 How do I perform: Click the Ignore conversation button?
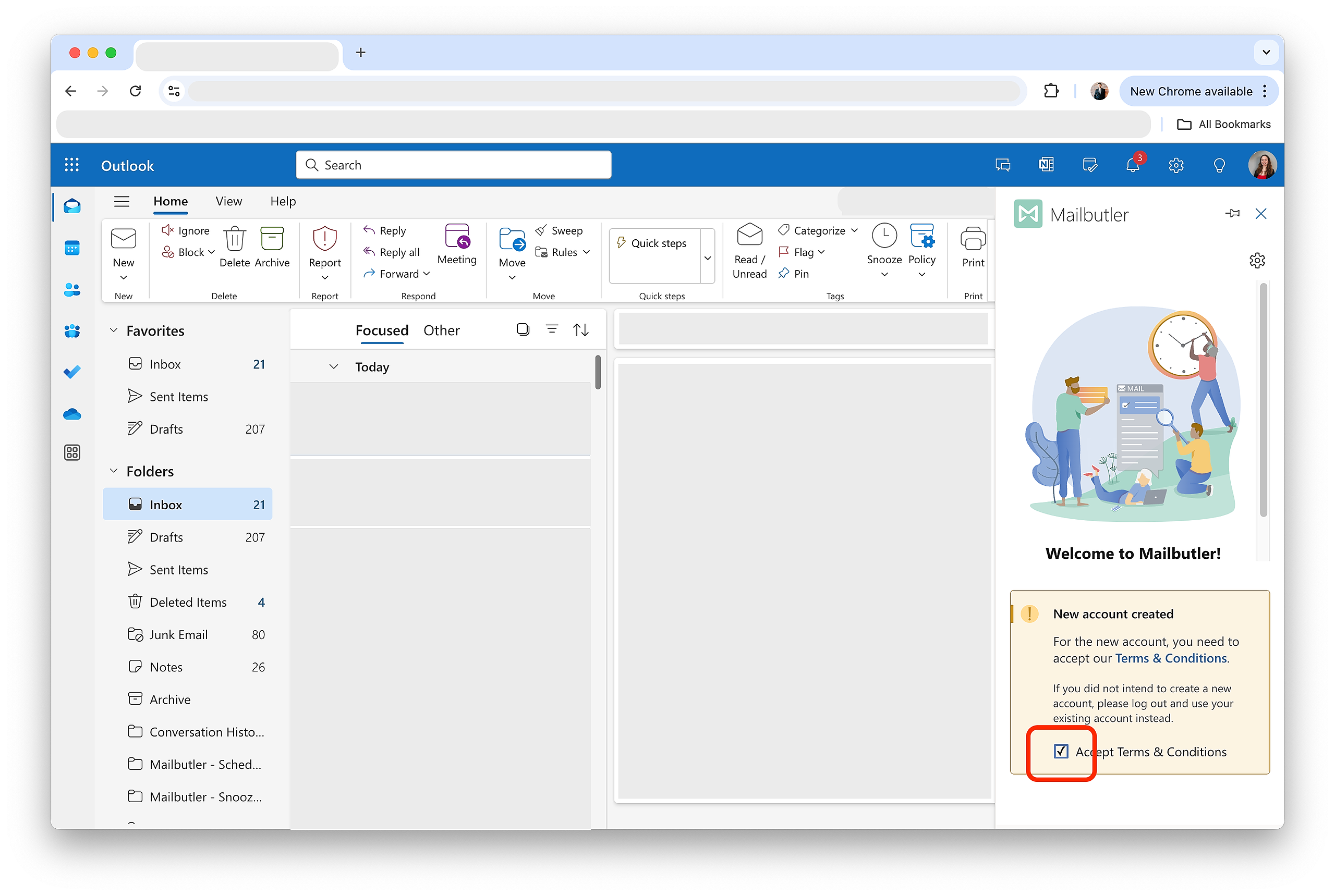click(x=185, y=230)
